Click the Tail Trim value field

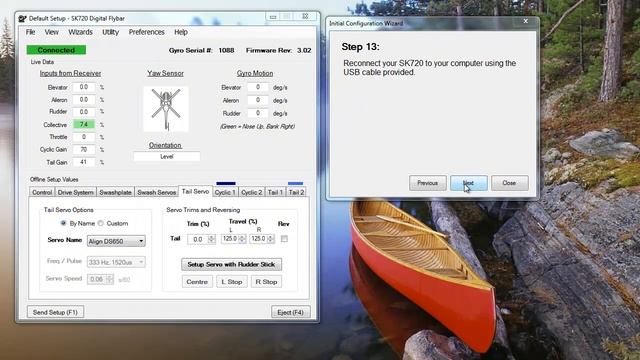[198, 239]
